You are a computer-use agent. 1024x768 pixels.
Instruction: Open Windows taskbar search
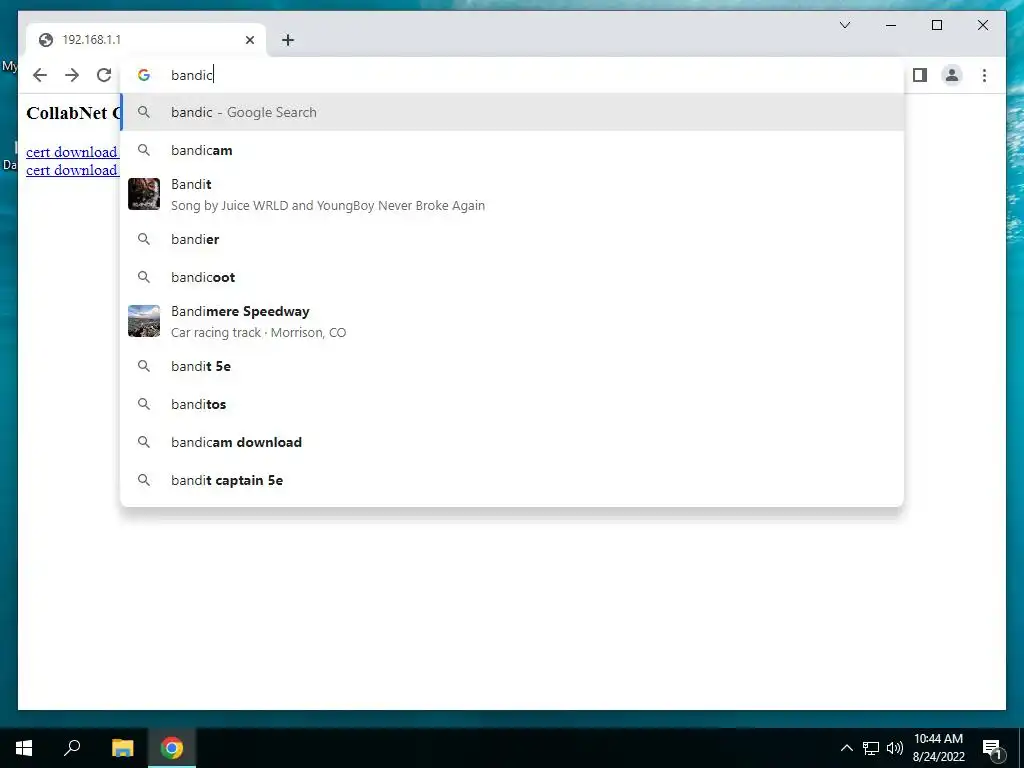click(72, 748)
